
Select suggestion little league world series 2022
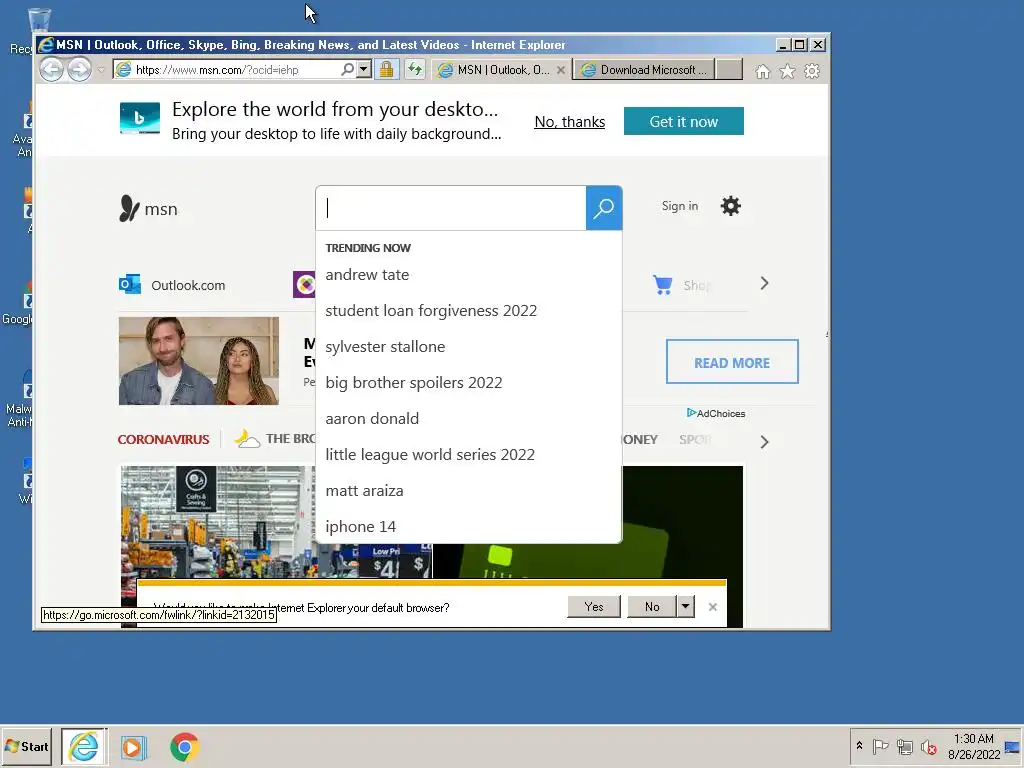coord(430,455)
